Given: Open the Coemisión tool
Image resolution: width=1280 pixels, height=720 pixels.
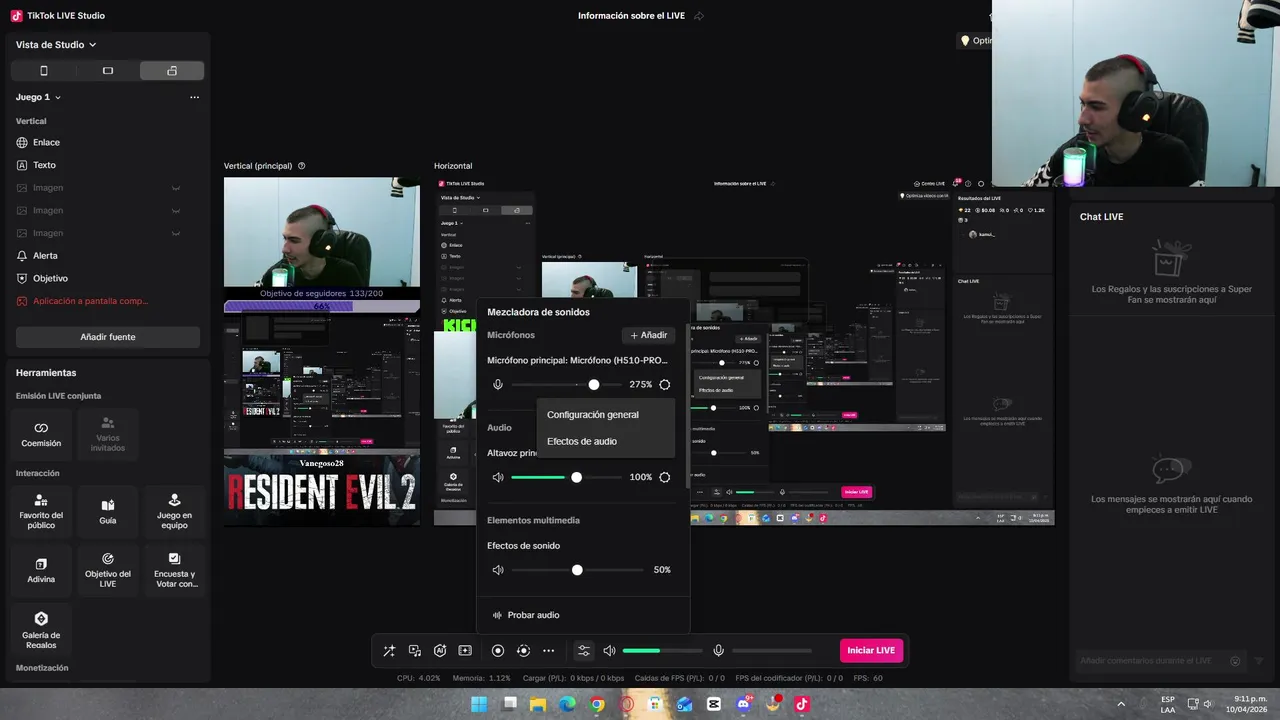Looking at the screenshot, I should (41, 434).
